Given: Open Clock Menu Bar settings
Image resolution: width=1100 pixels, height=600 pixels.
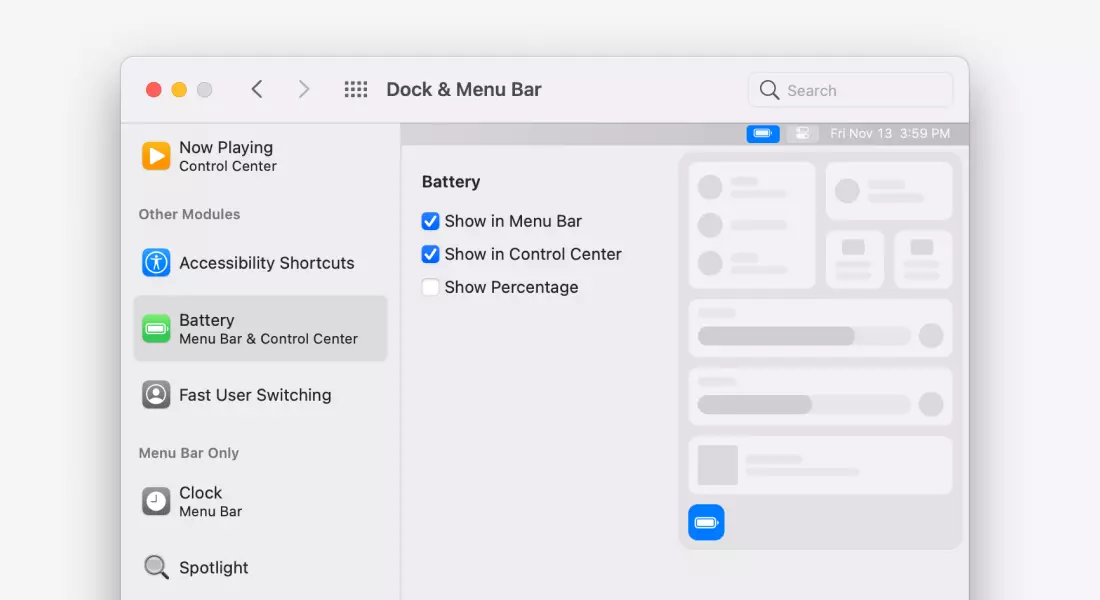Looking at the screenshot, I should click(260, 501).
